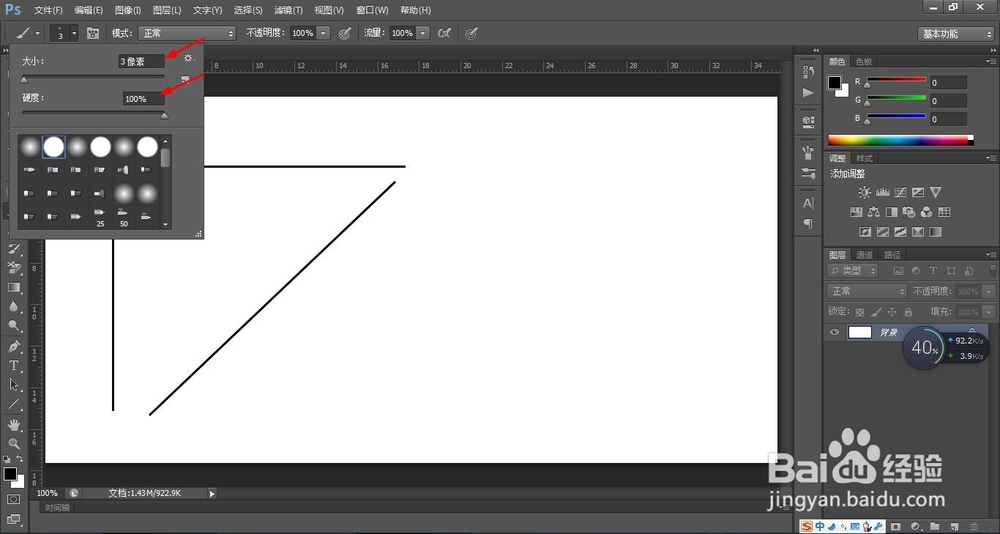Click the color spectrum ramp bar

pos(901,140)
